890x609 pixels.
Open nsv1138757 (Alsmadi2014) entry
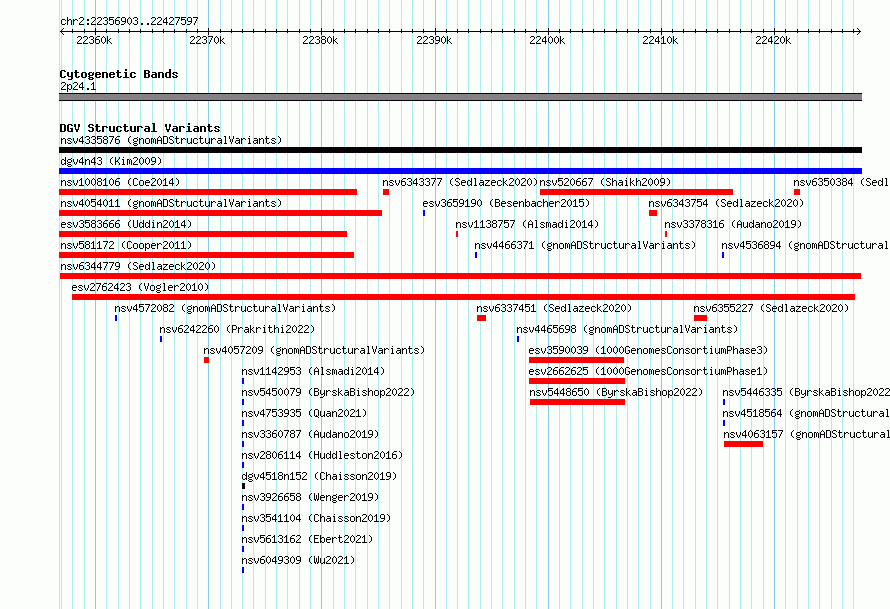(x=527, y=224)
